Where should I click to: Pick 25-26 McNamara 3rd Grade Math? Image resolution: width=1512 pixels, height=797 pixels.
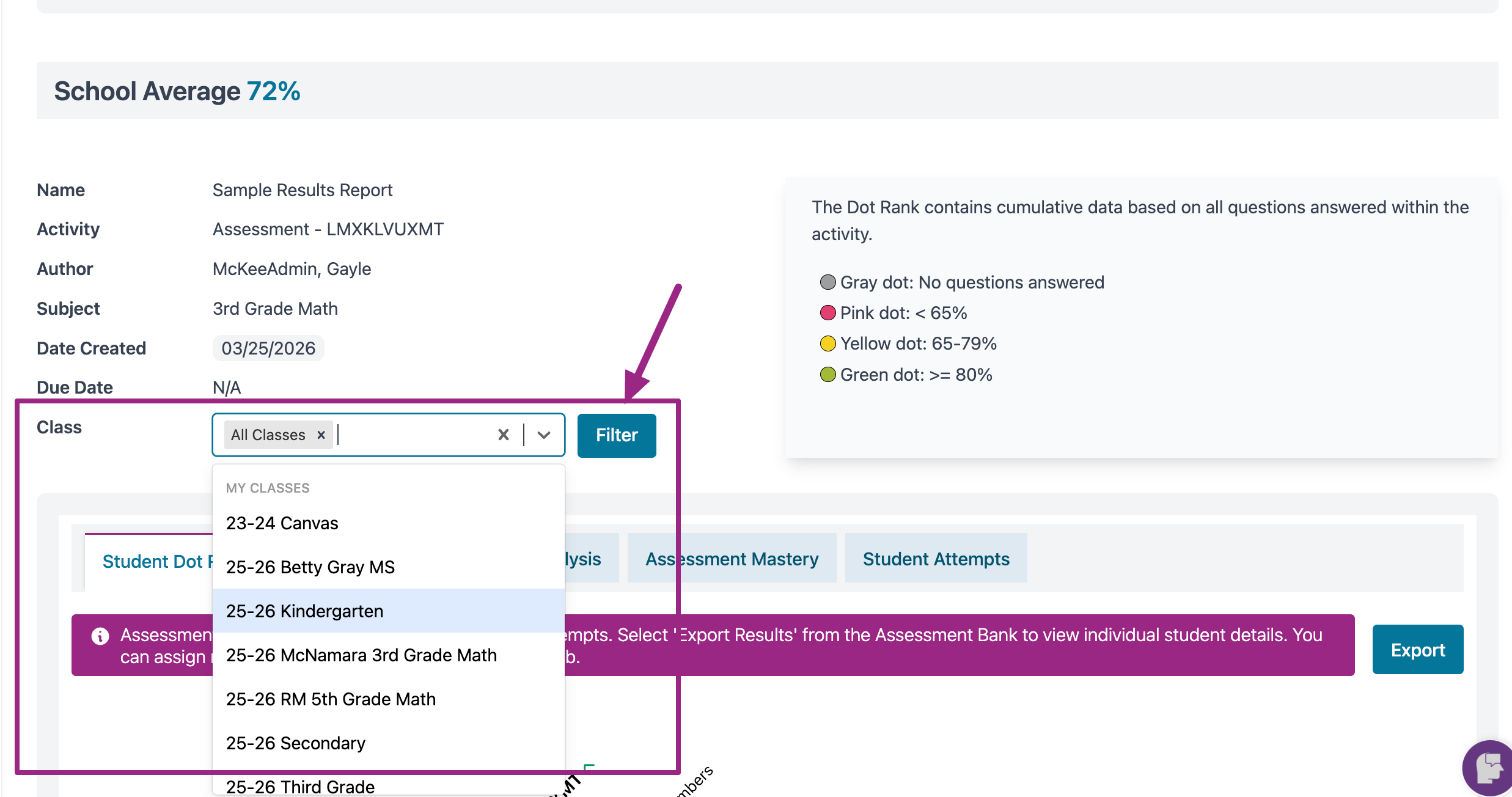361,655
